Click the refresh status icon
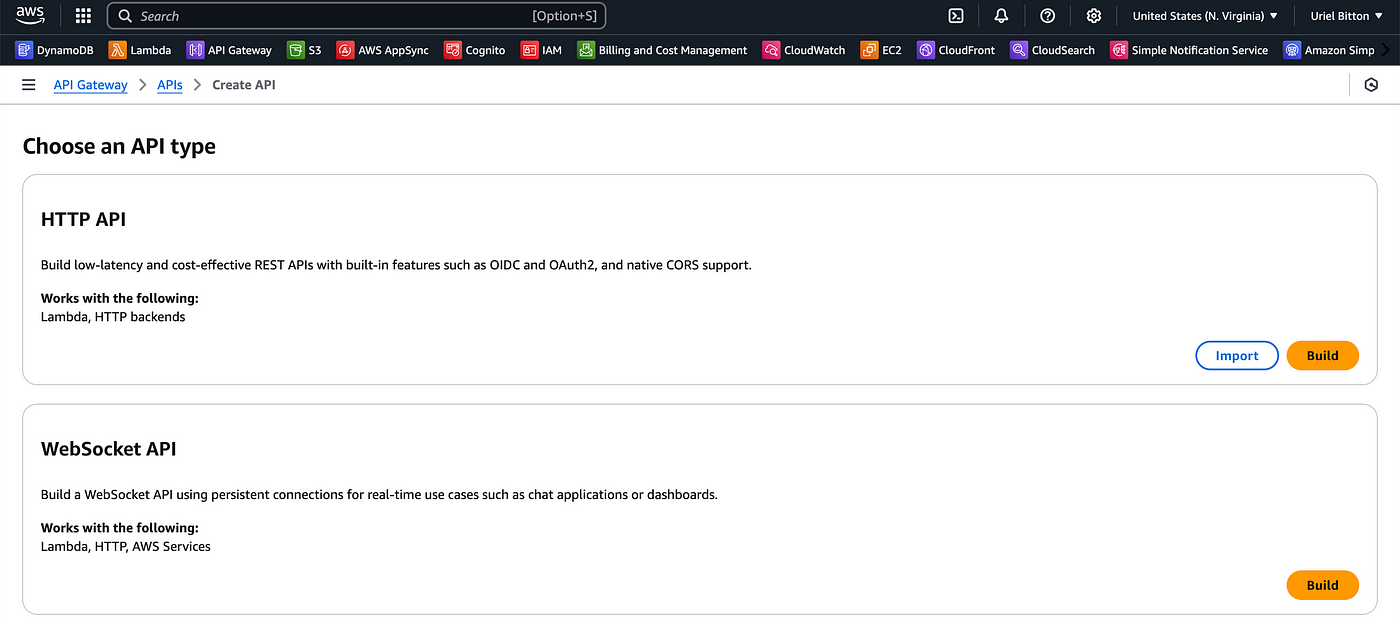Screen dimensions: 1400x624 [1371, 85]
